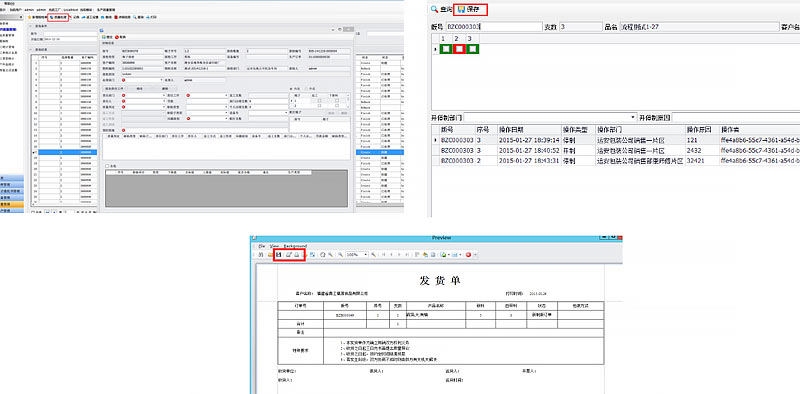Click the 保存 save icon button
The width and height of the screenshot is (800, 394).
pos(461,9)
